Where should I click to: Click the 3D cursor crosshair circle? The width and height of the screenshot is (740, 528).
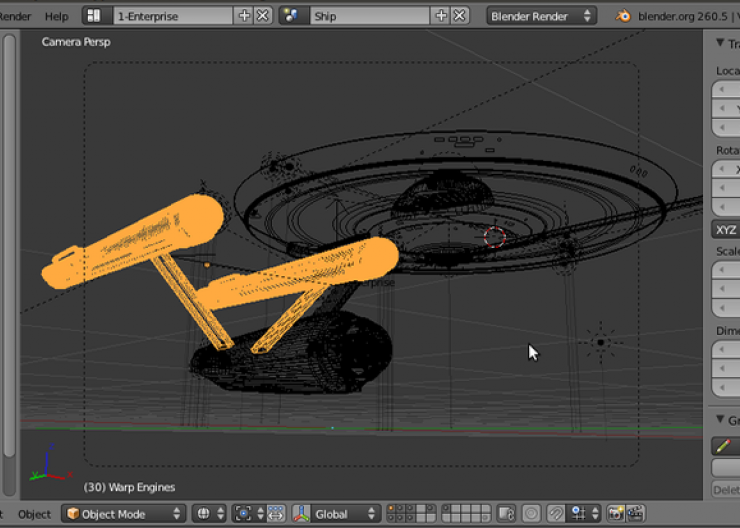(x=495, y=237)
